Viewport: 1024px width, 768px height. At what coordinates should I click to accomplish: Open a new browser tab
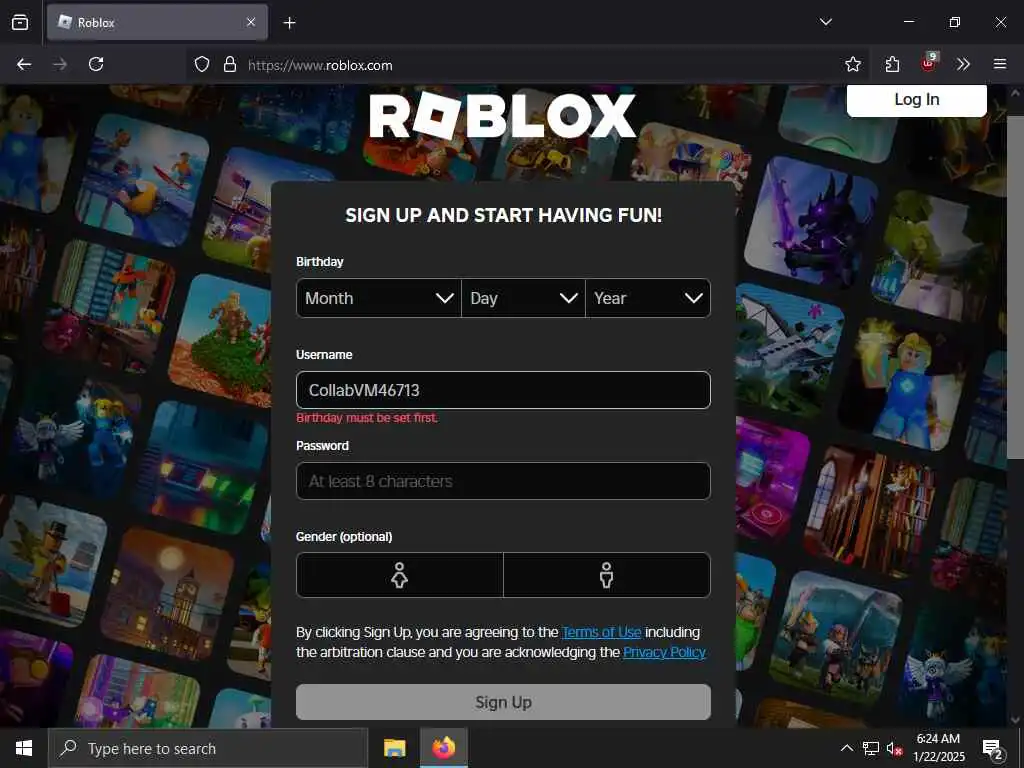289,23
